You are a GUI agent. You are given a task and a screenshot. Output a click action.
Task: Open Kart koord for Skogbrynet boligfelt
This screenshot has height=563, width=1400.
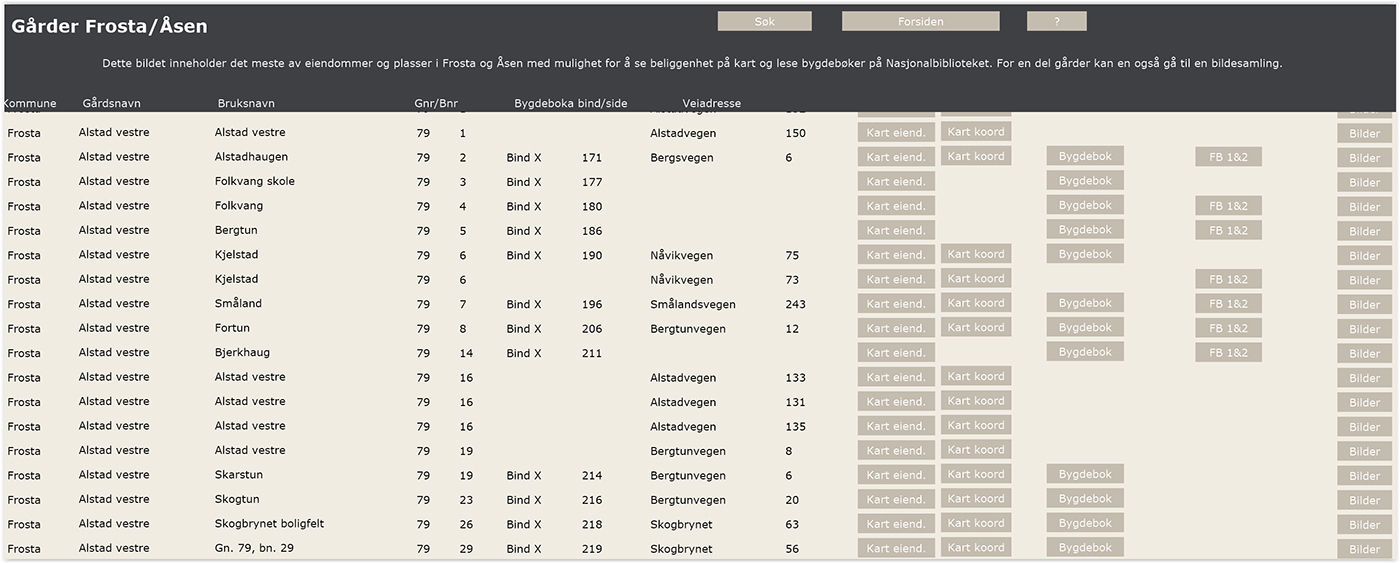pyautogui.click(x=976, y=523)
